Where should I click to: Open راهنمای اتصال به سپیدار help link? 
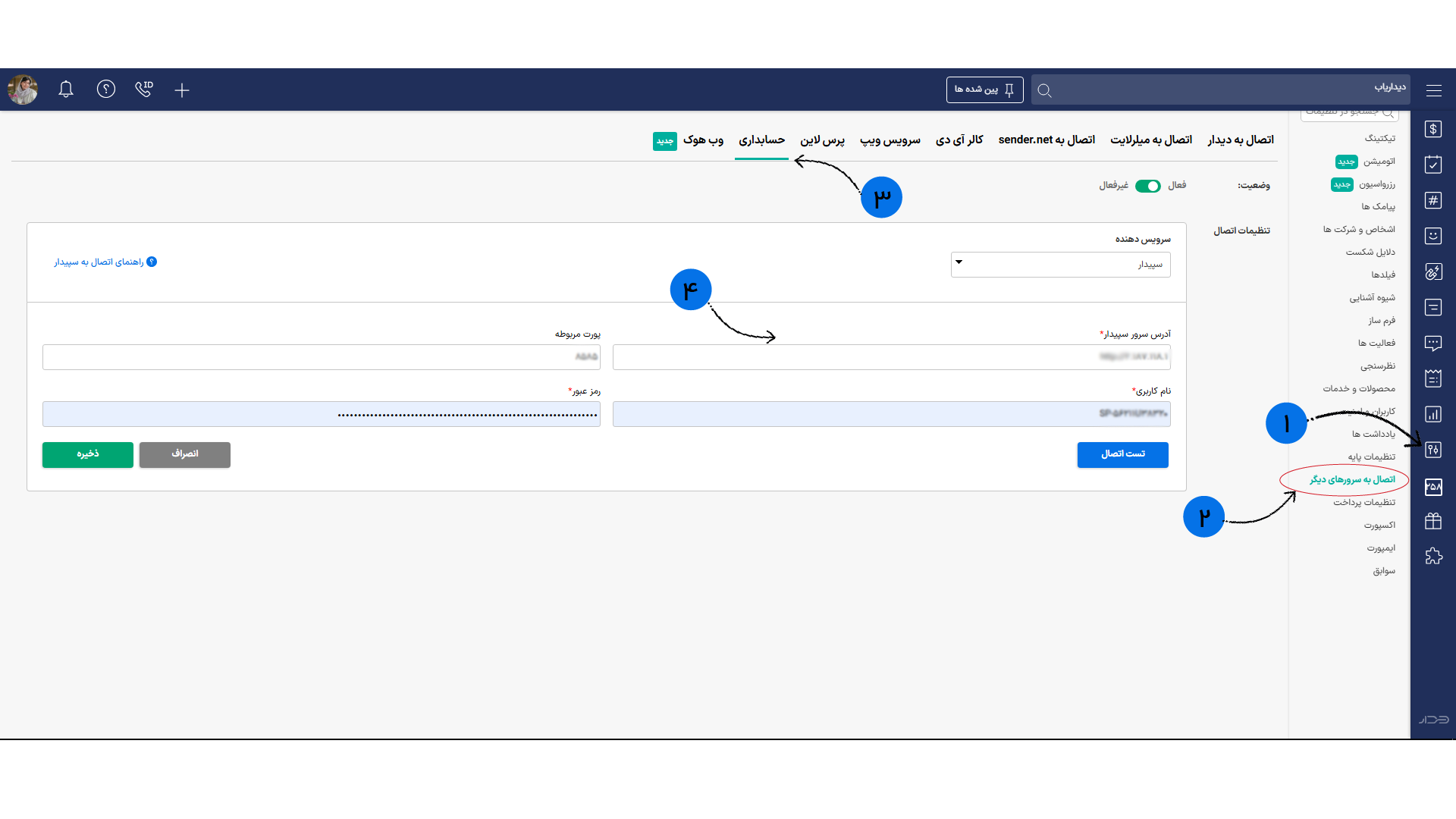click(x=105, y=262)
